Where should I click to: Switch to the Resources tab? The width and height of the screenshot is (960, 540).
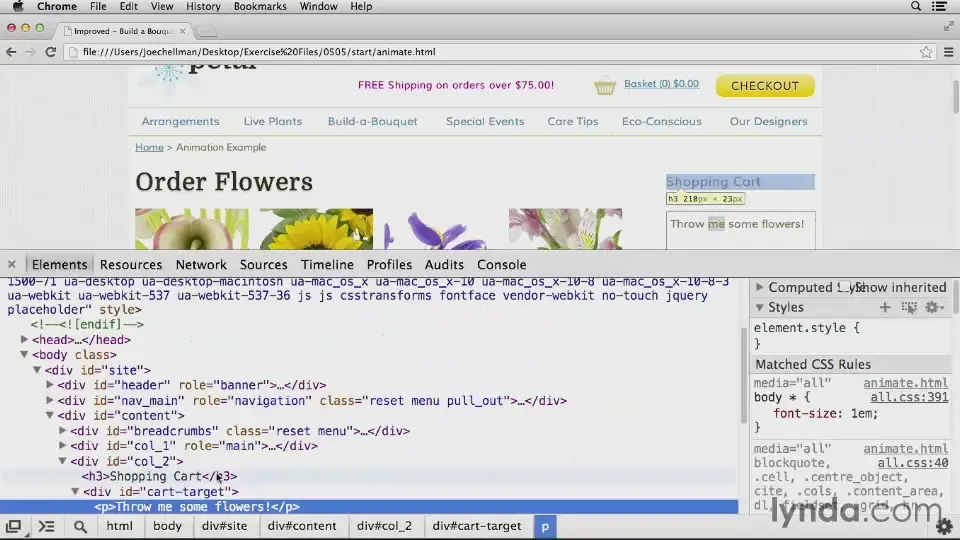click(131, 264)
